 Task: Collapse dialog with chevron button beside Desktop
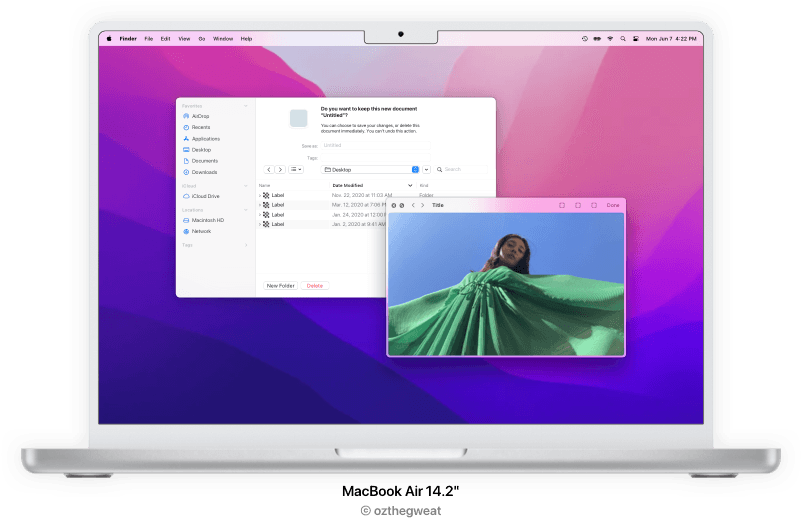[x=426, y=170]
